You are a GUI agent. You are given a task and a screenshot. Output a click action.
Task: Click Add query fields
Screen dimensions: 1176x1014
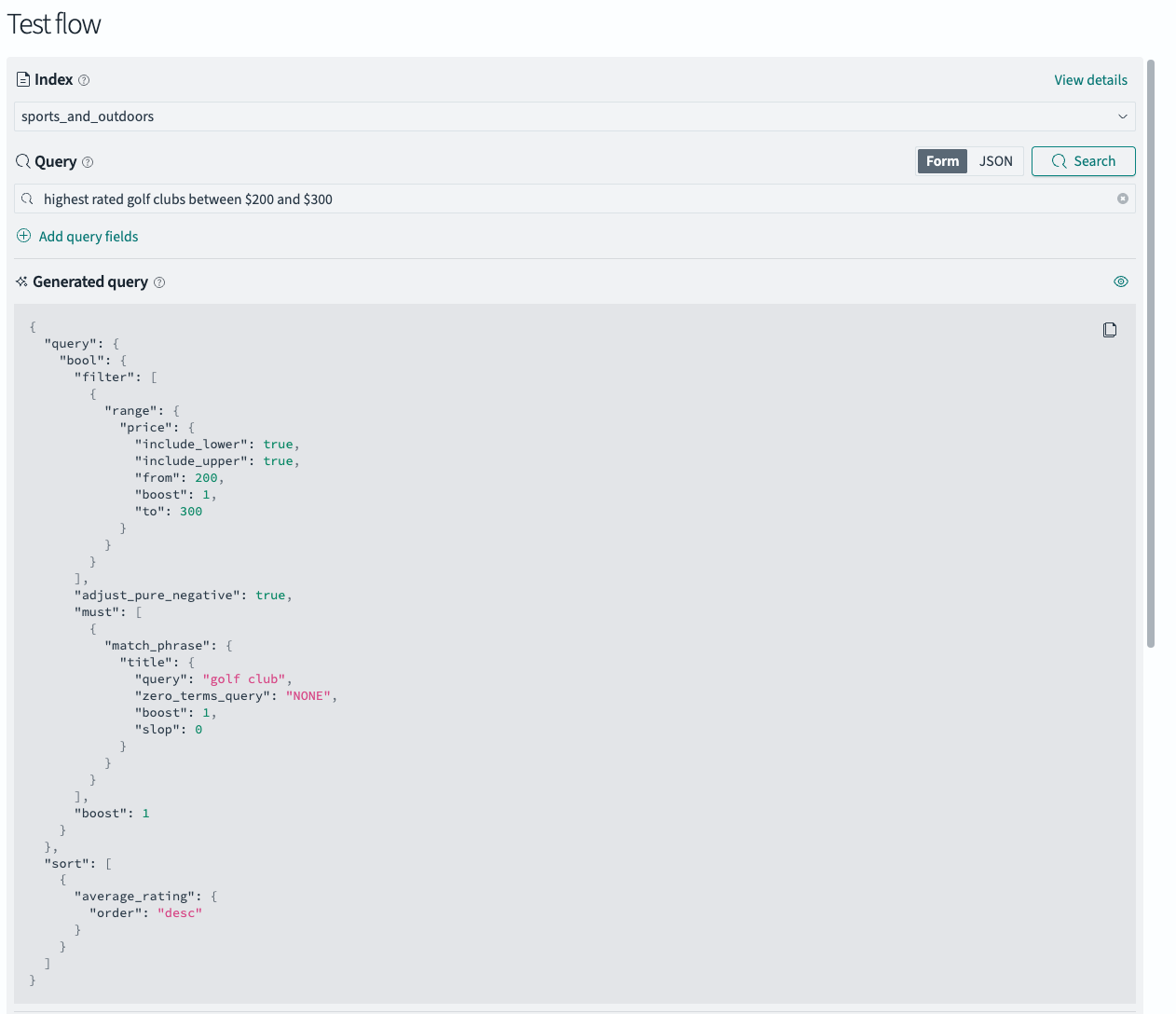click(77, 236)
